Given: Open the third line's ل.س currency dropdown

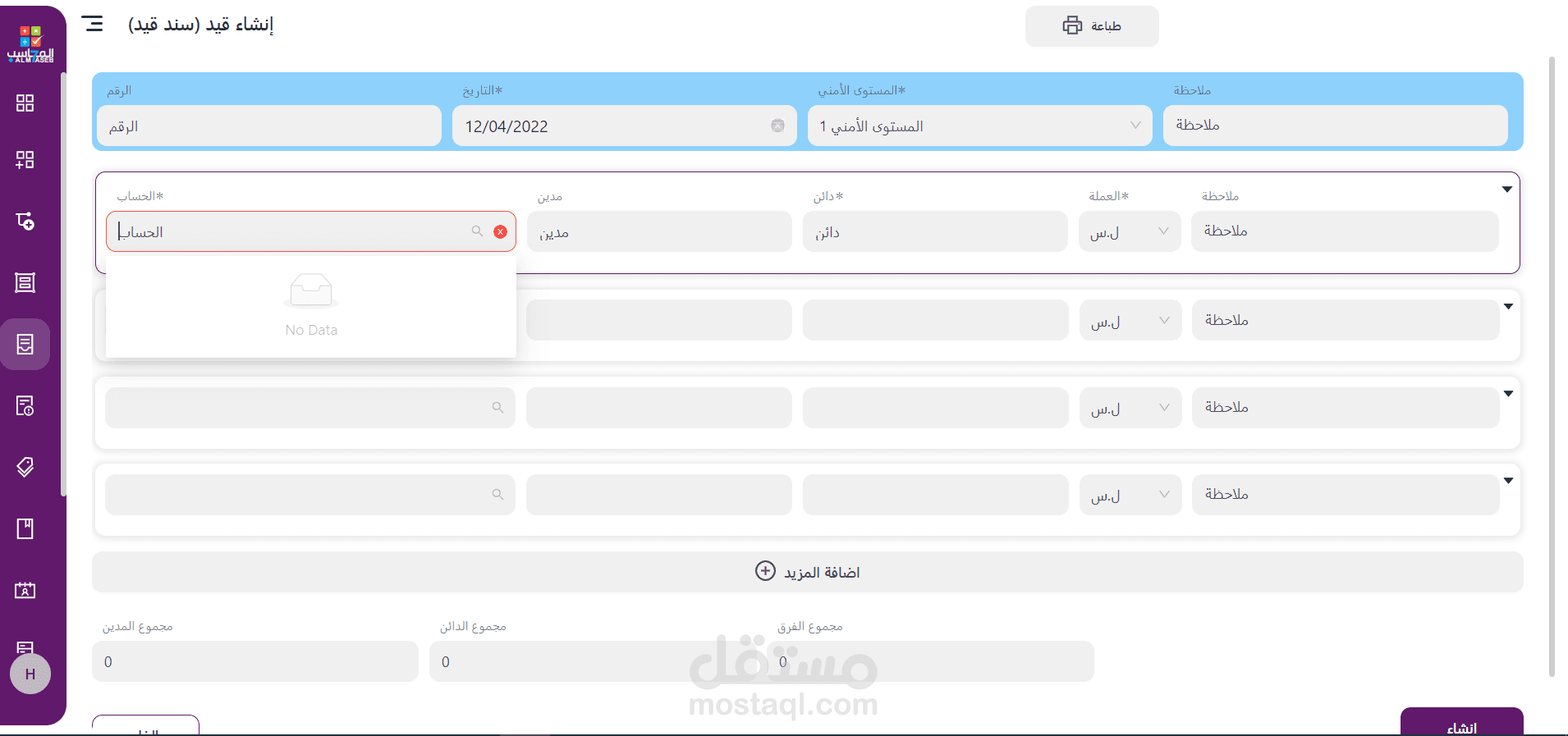Looking at the screenshot, I should pyautogui.click(x=1130, y=407).
